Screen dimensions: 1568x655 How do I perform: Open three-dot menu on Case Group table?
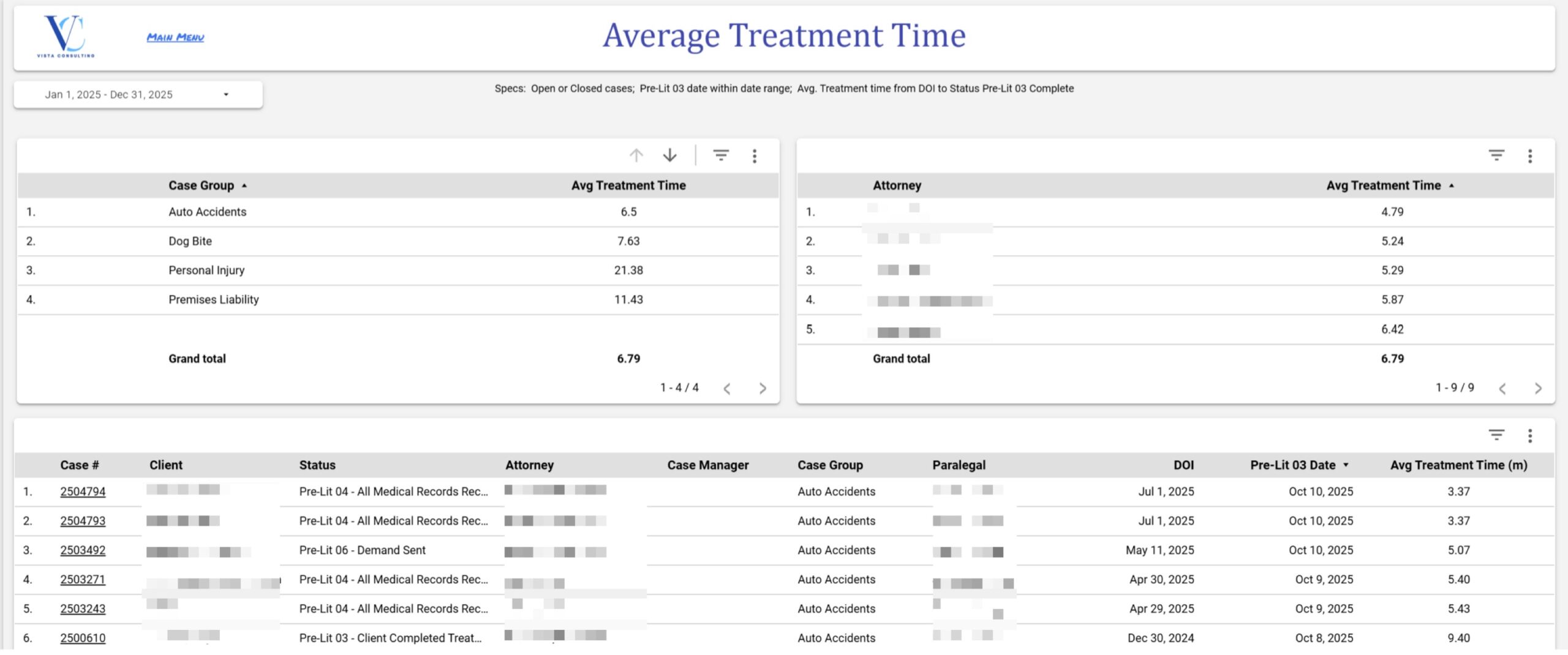point(755,156)
